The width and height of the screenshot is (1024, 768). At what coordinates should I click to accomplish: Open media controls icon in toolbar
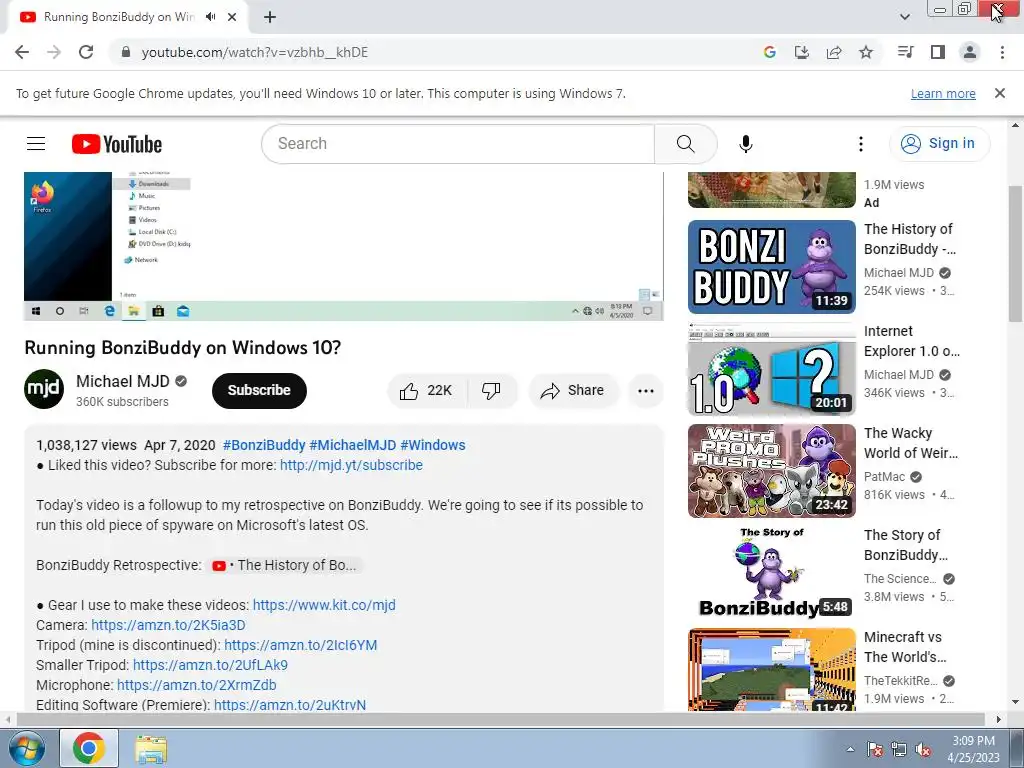pos(906,52)
